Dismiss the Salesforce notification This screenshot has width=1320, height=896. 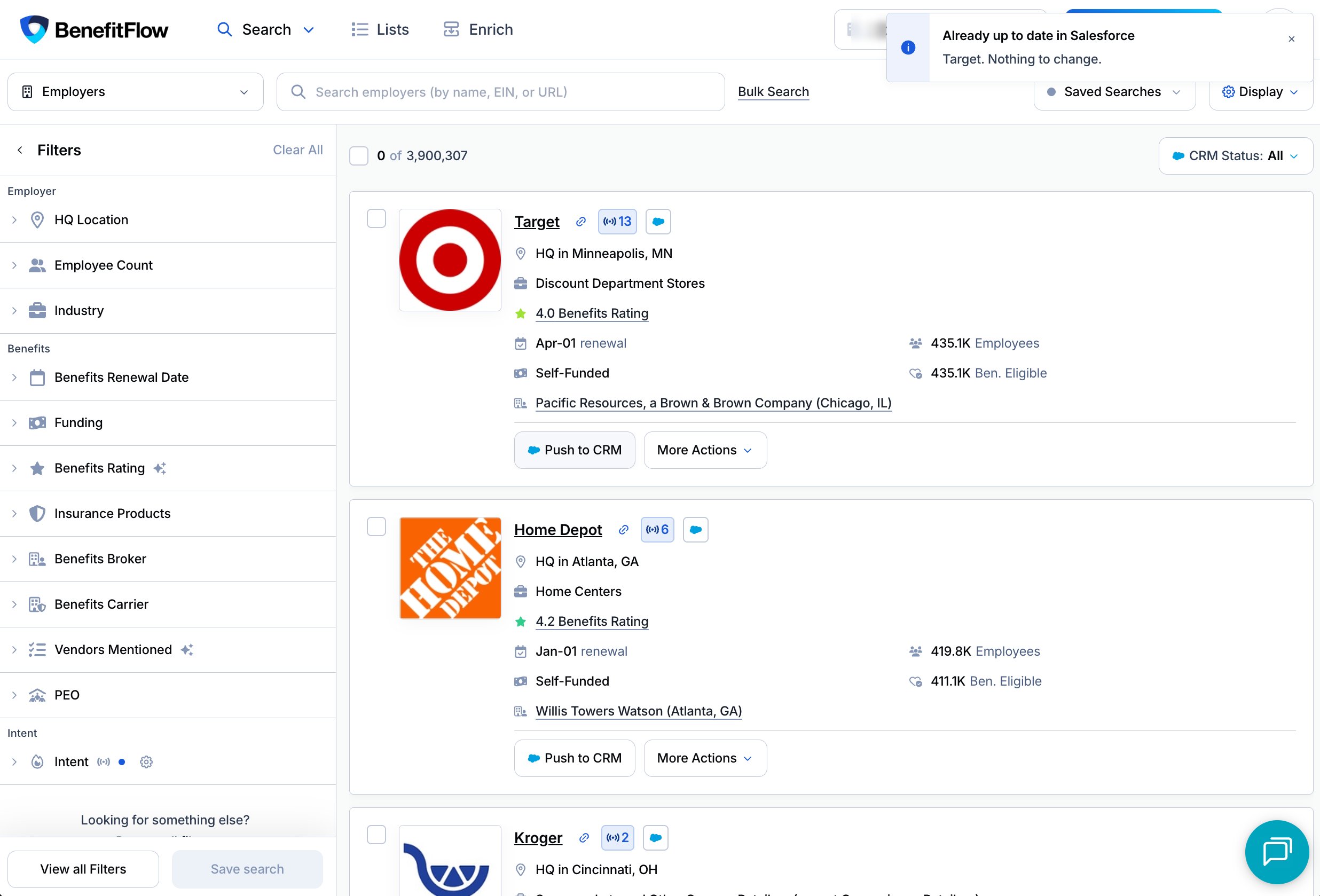[x=1291, y=38]
